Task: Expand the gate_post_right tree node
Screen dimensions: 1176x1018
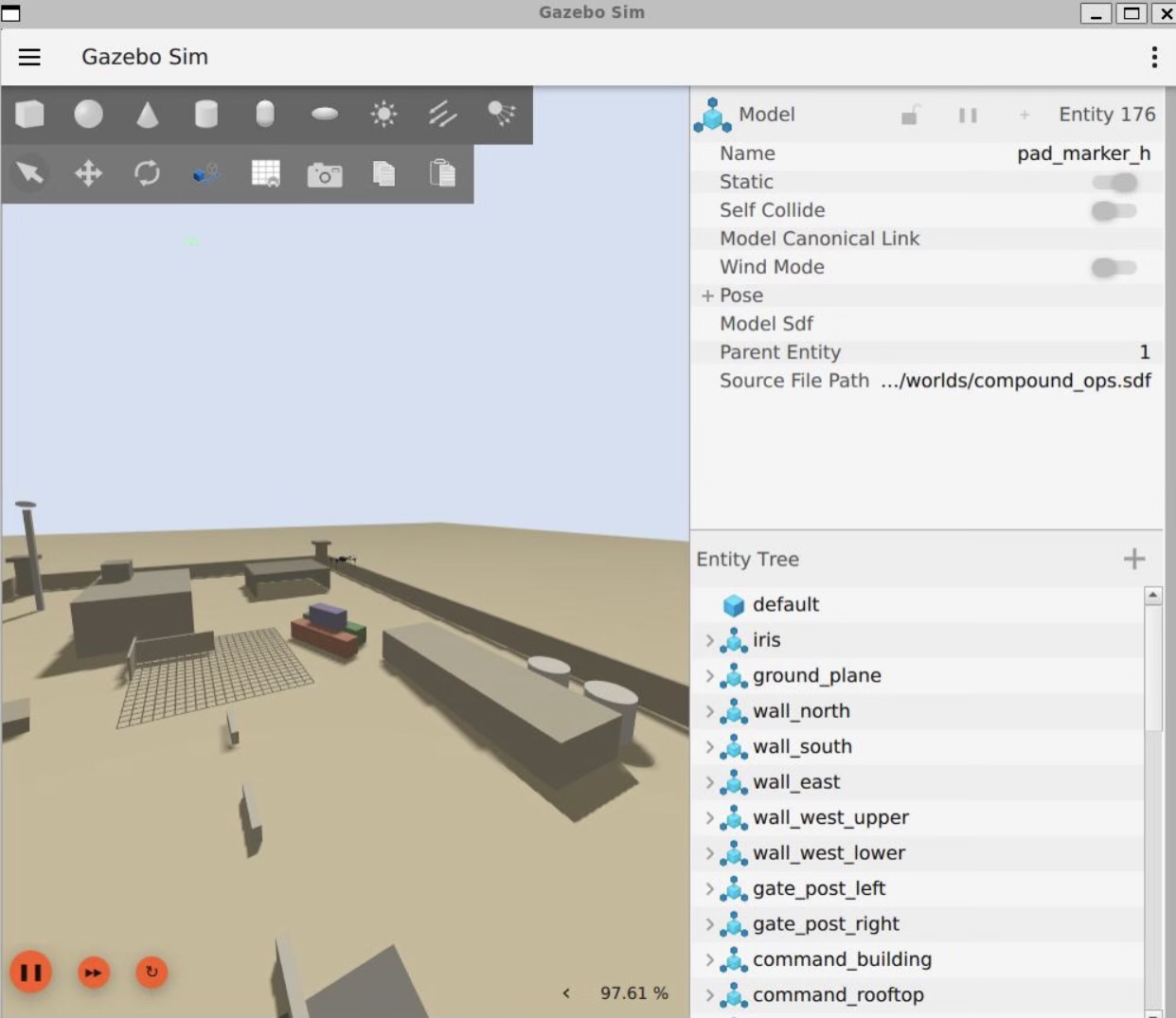Action: 709,924
